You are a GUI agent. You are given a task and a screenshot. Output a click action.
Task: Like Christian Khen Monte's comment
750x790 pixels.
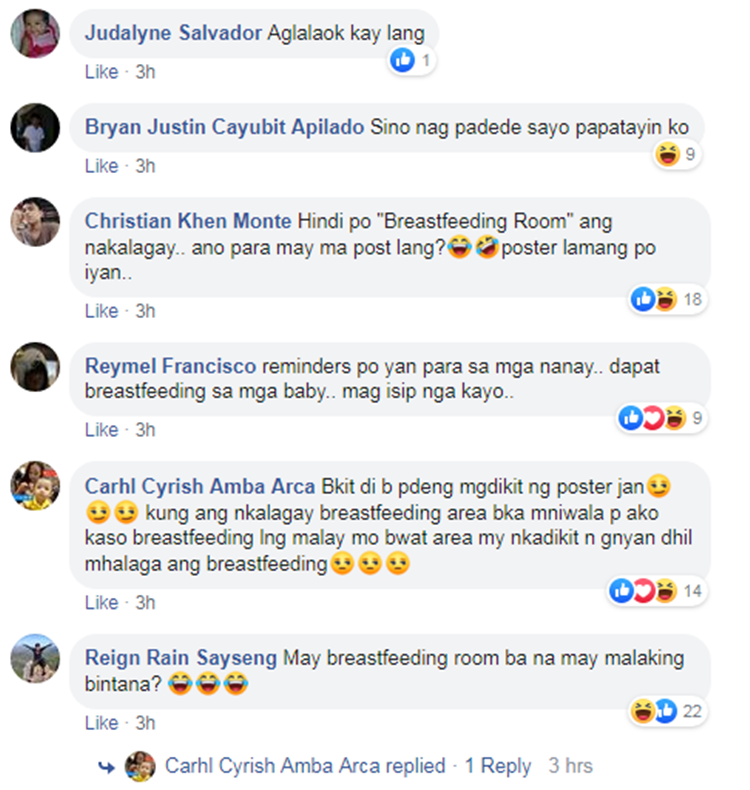[x=101, y=311]
